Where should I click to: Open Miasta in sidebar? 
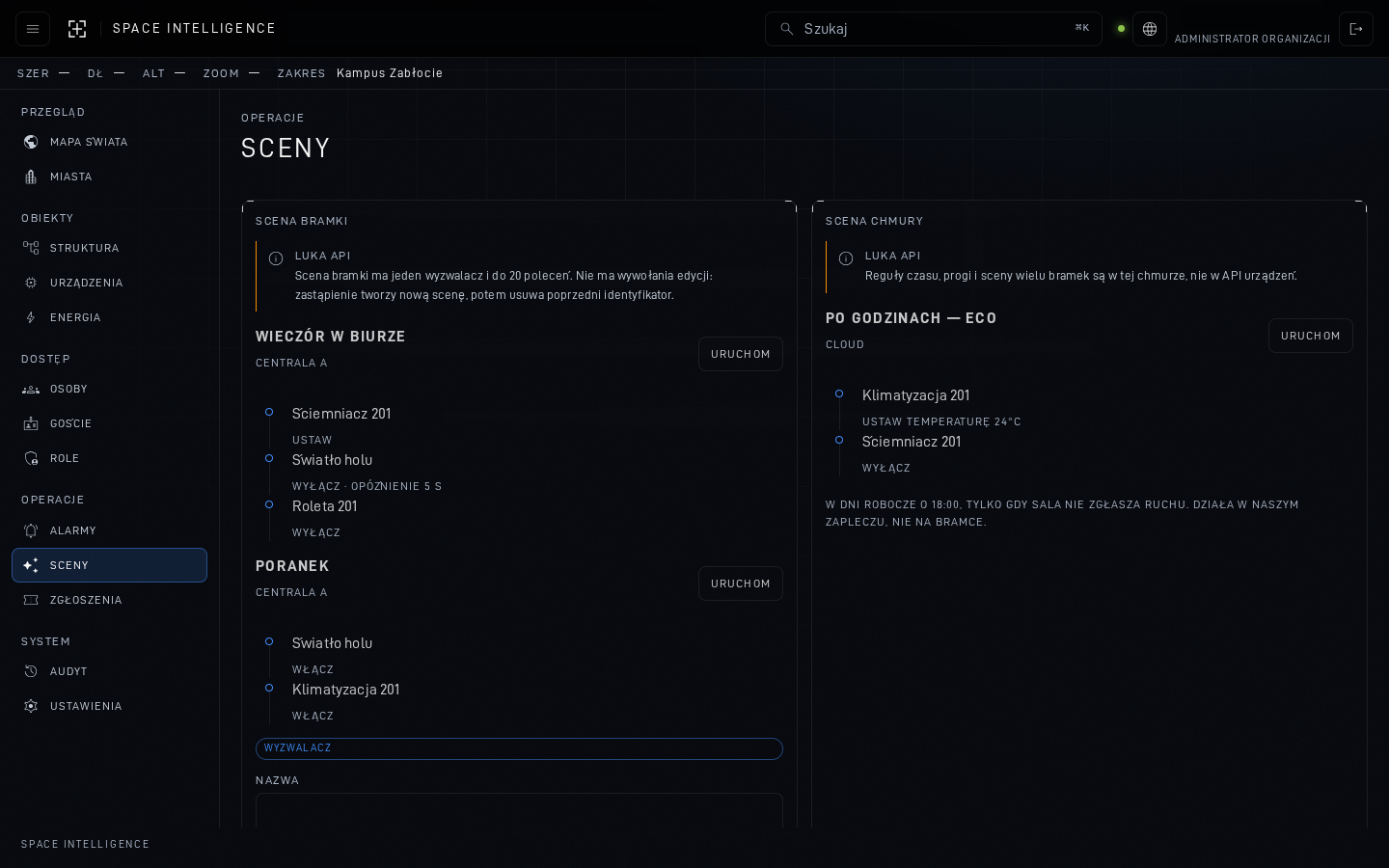[109, 176]
